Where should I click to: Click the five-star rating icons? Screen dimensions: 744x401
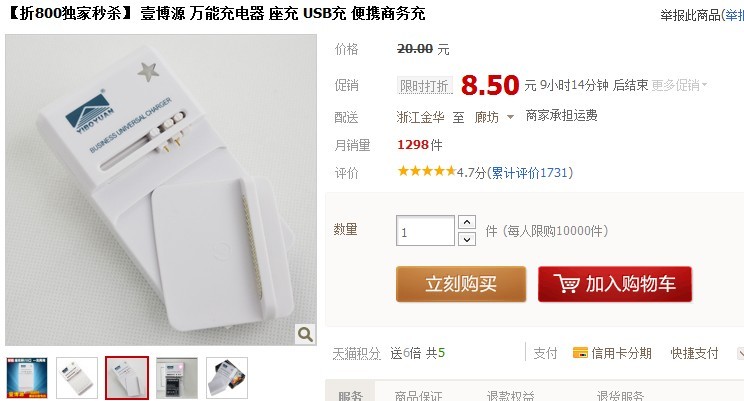pos(427,171)
